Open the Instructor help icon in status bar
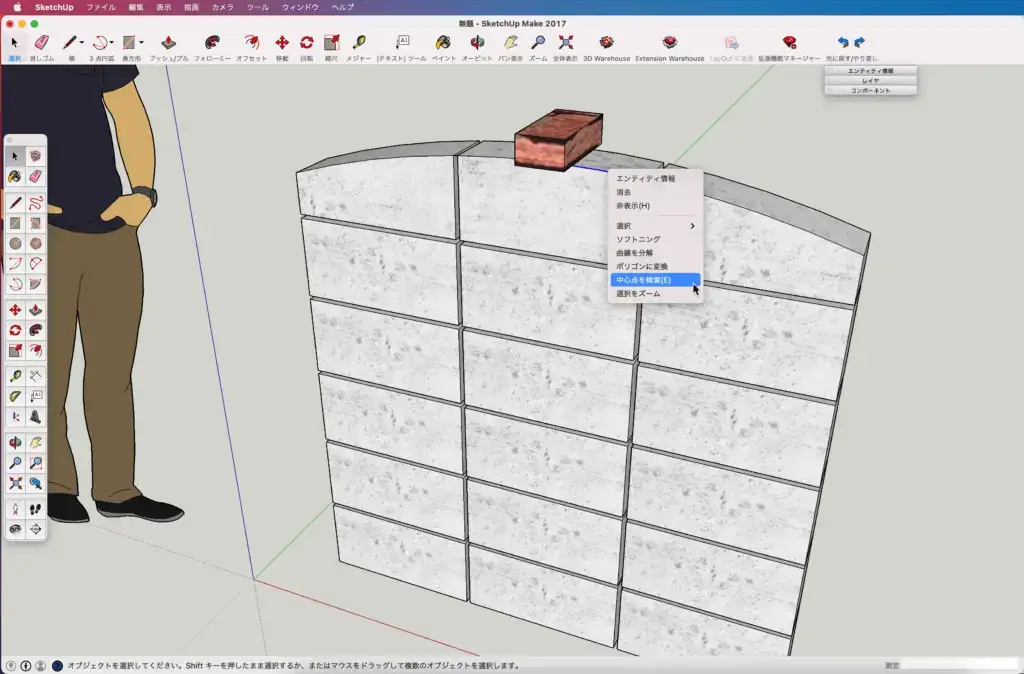1024x674 pixels. pyautogui.click(x=57, y=666)
